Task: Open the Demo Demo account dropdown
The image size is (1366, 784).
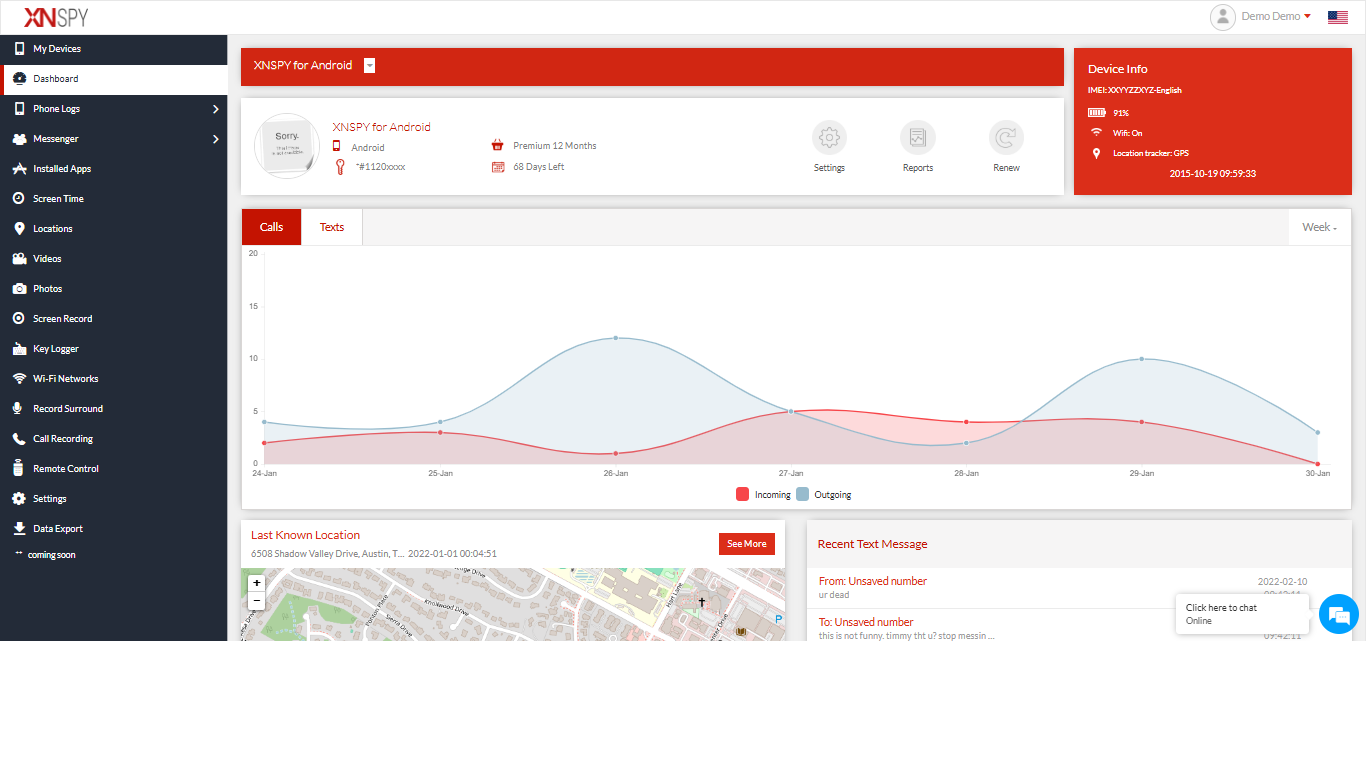Action: [x=1275, y=17]
